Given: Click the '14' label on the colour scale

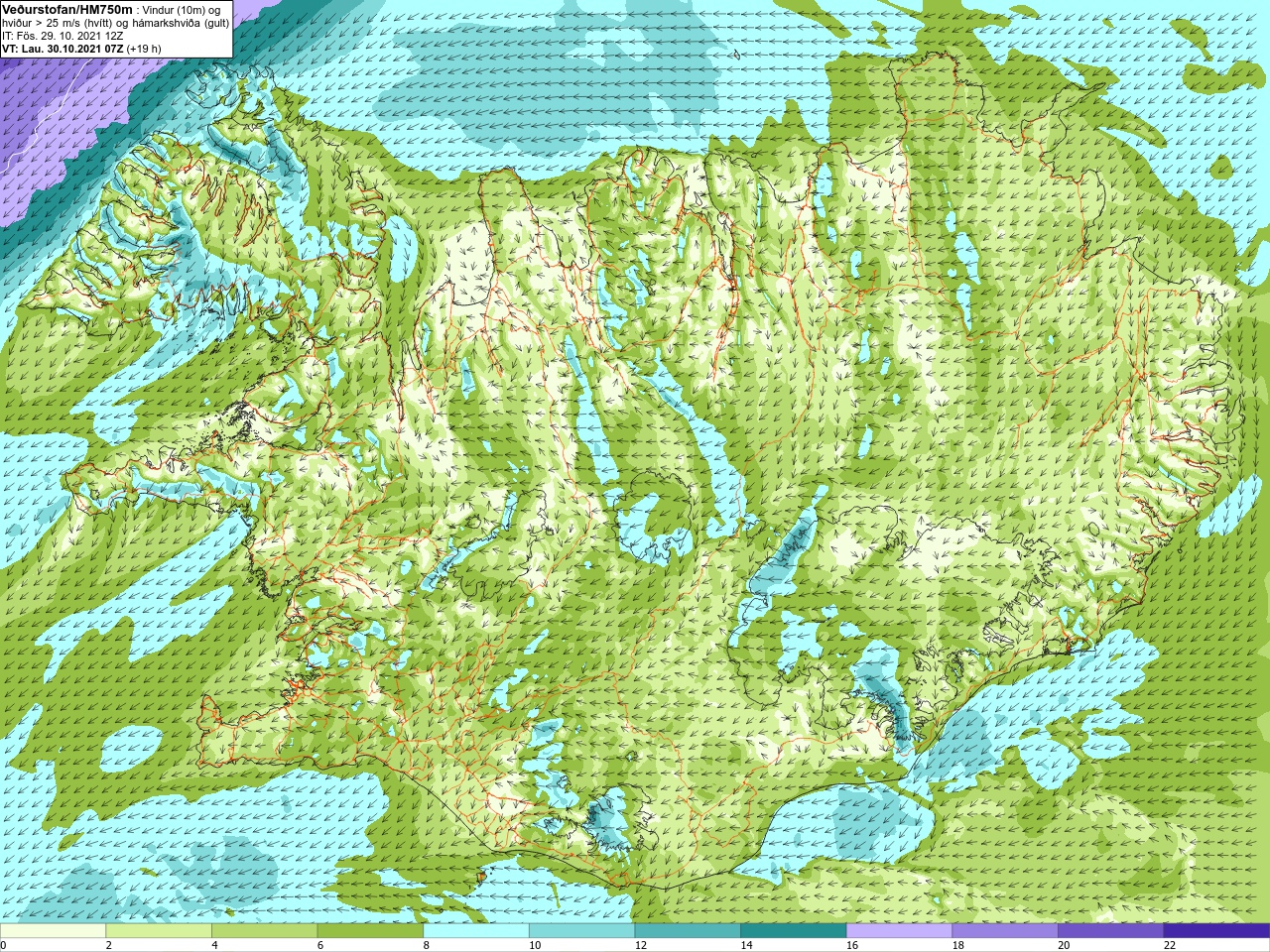Looking at the screenshot, I should 747,945.
